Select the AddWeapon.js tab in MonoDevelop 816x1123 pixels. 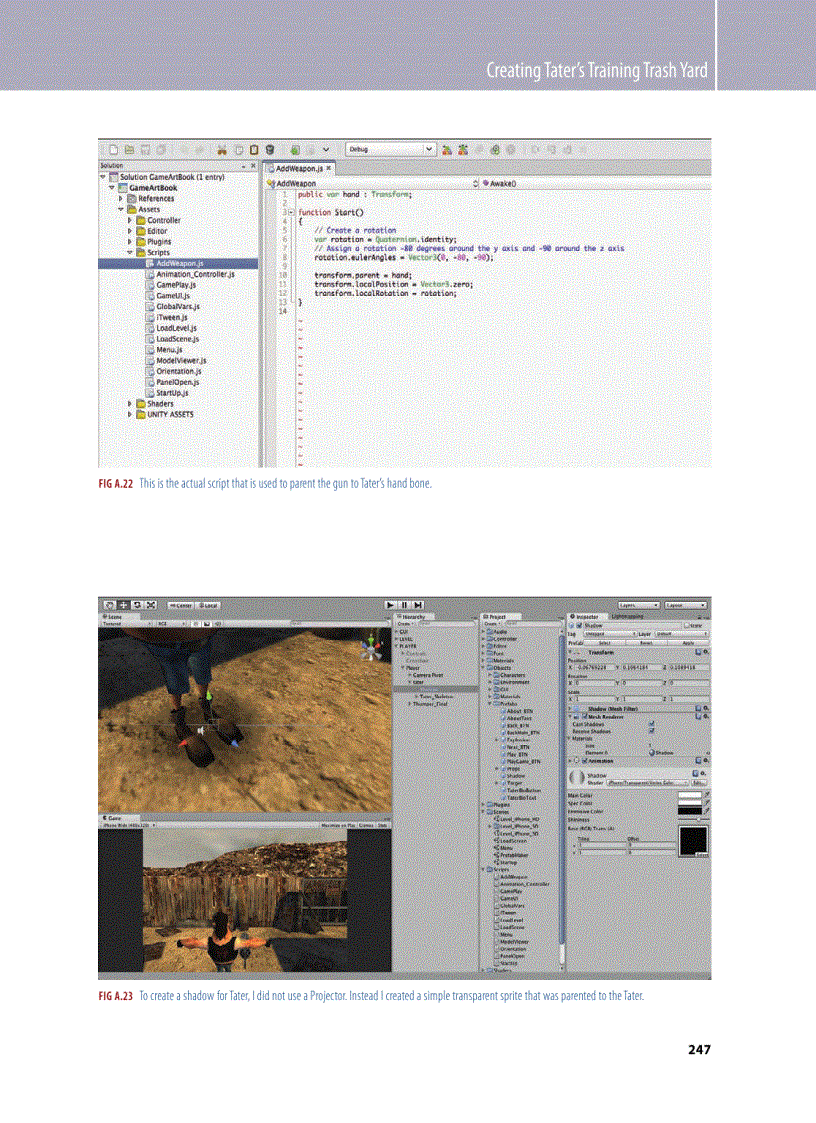[x=298, y=167]
